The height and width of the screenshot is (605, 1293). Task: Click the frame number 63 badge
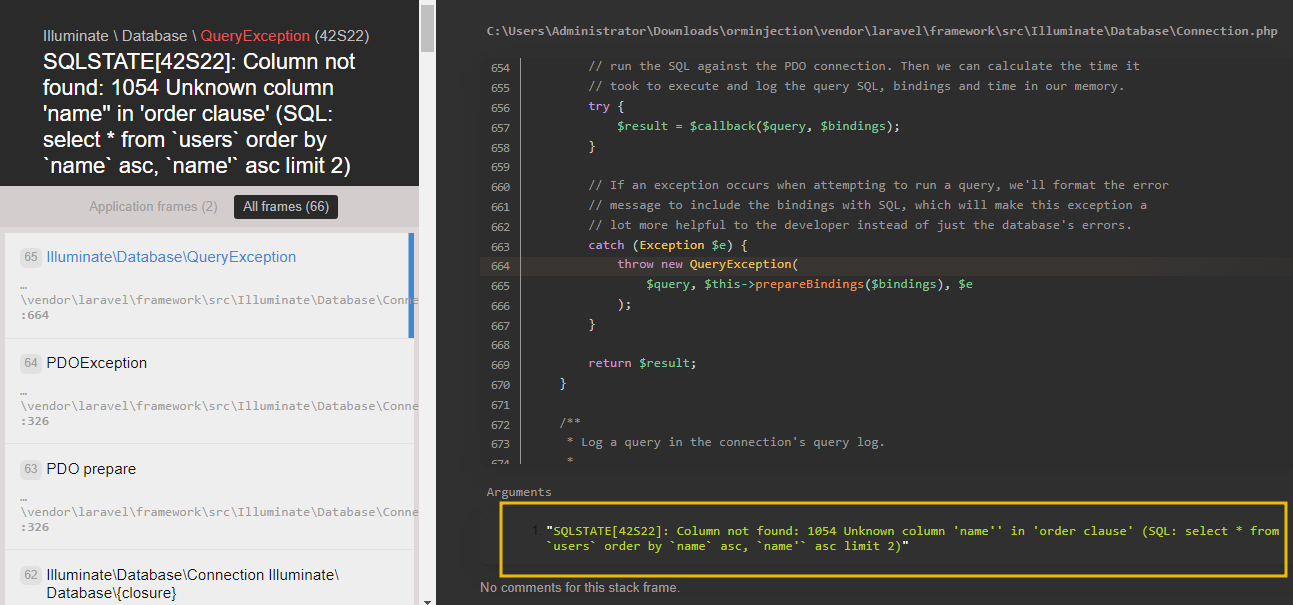(31, 469)
